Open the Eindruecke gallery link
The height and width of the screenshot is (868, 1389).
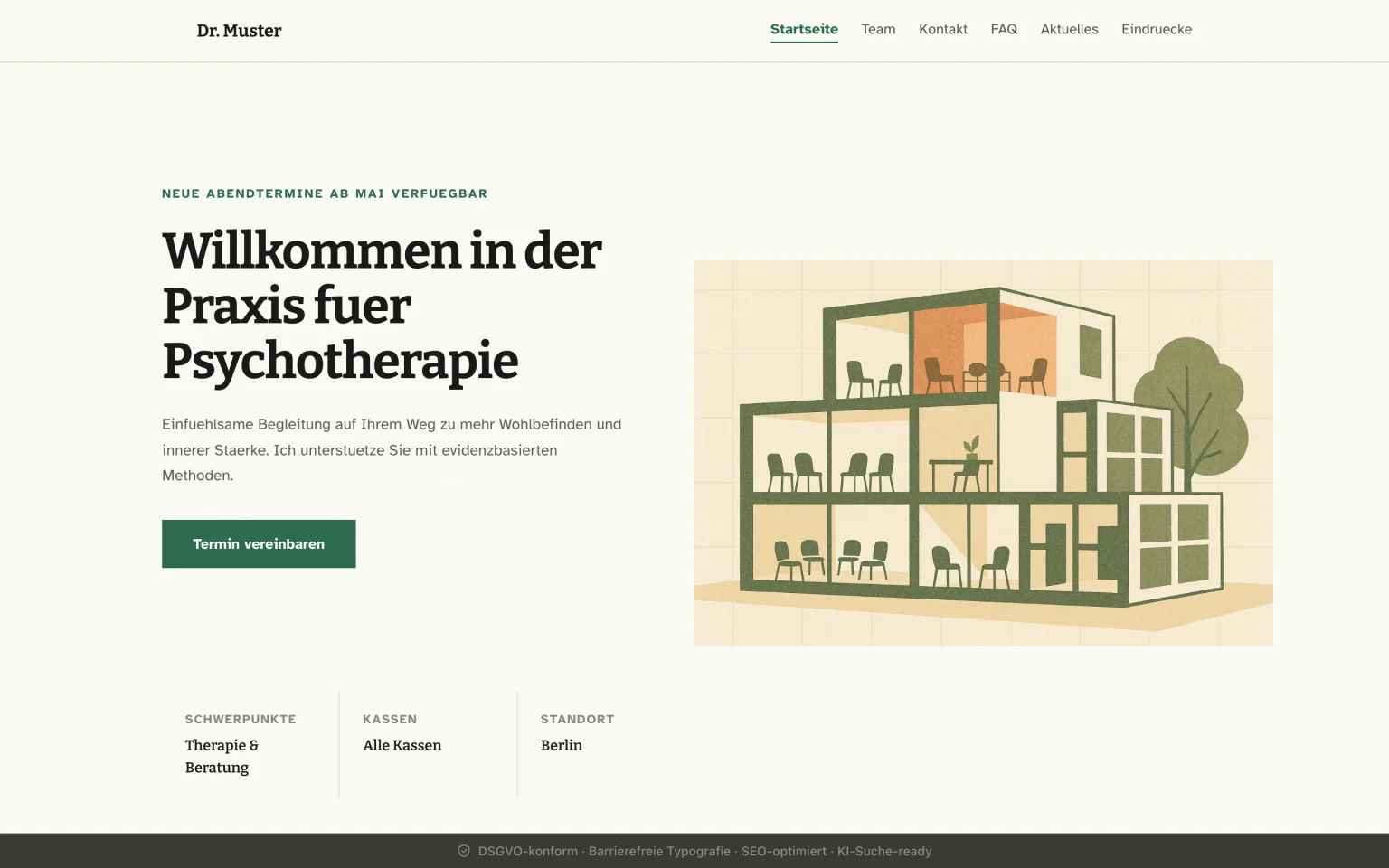(1157, 29)
